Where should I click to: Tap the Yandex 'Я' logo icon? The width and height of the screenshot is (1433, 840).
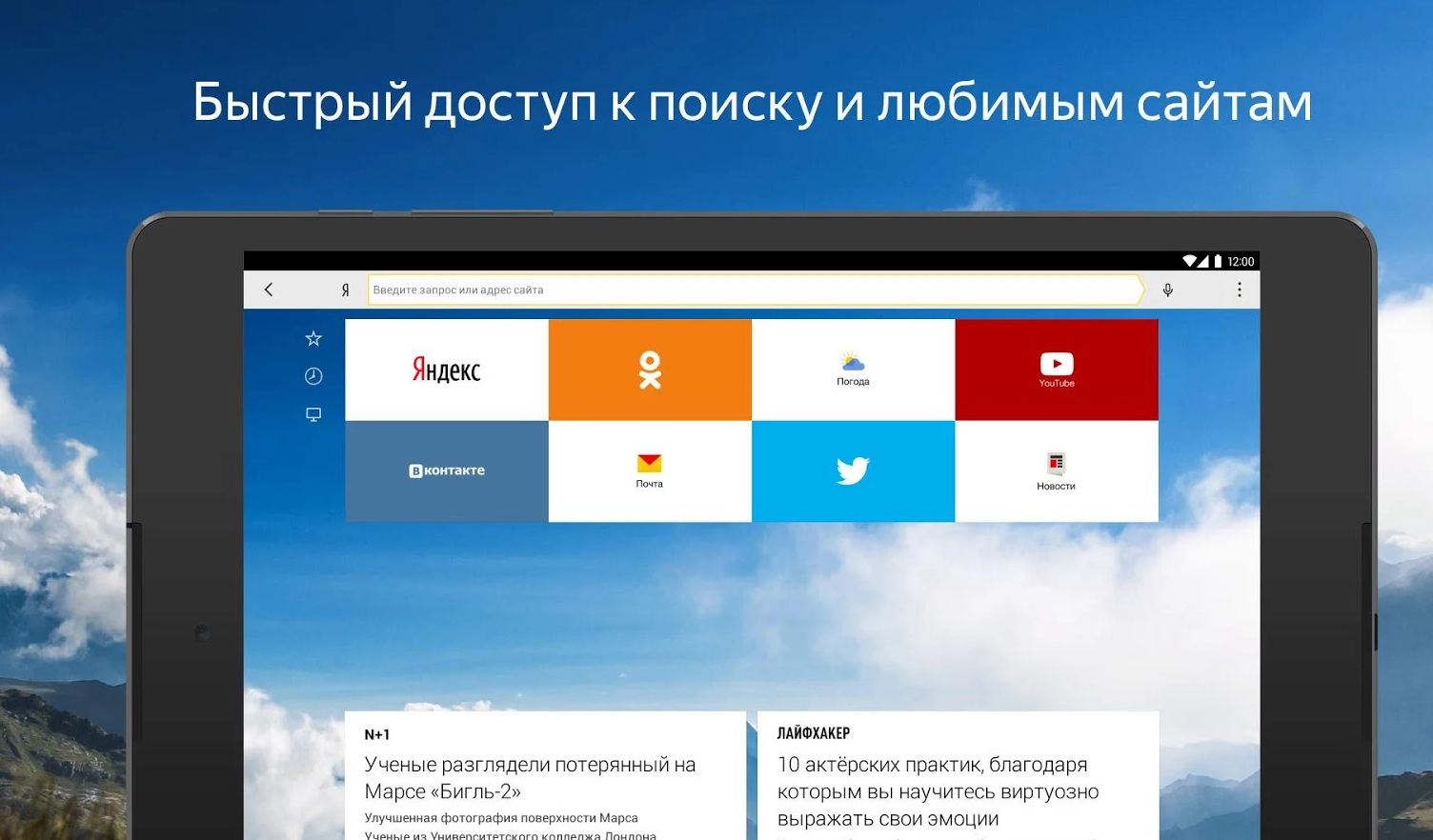point(345,290)
